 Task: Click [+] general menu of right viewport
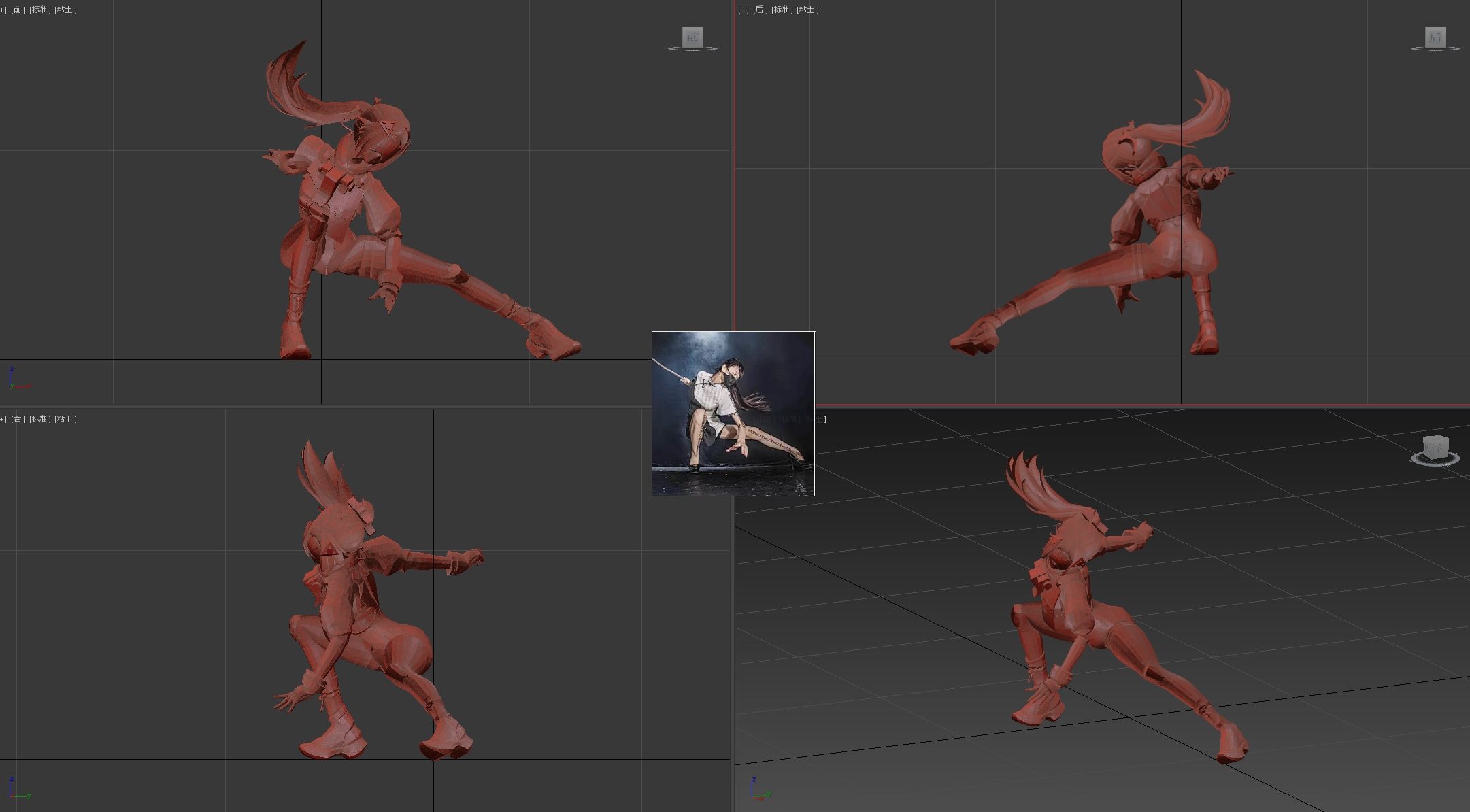click(x=3, y=419)
